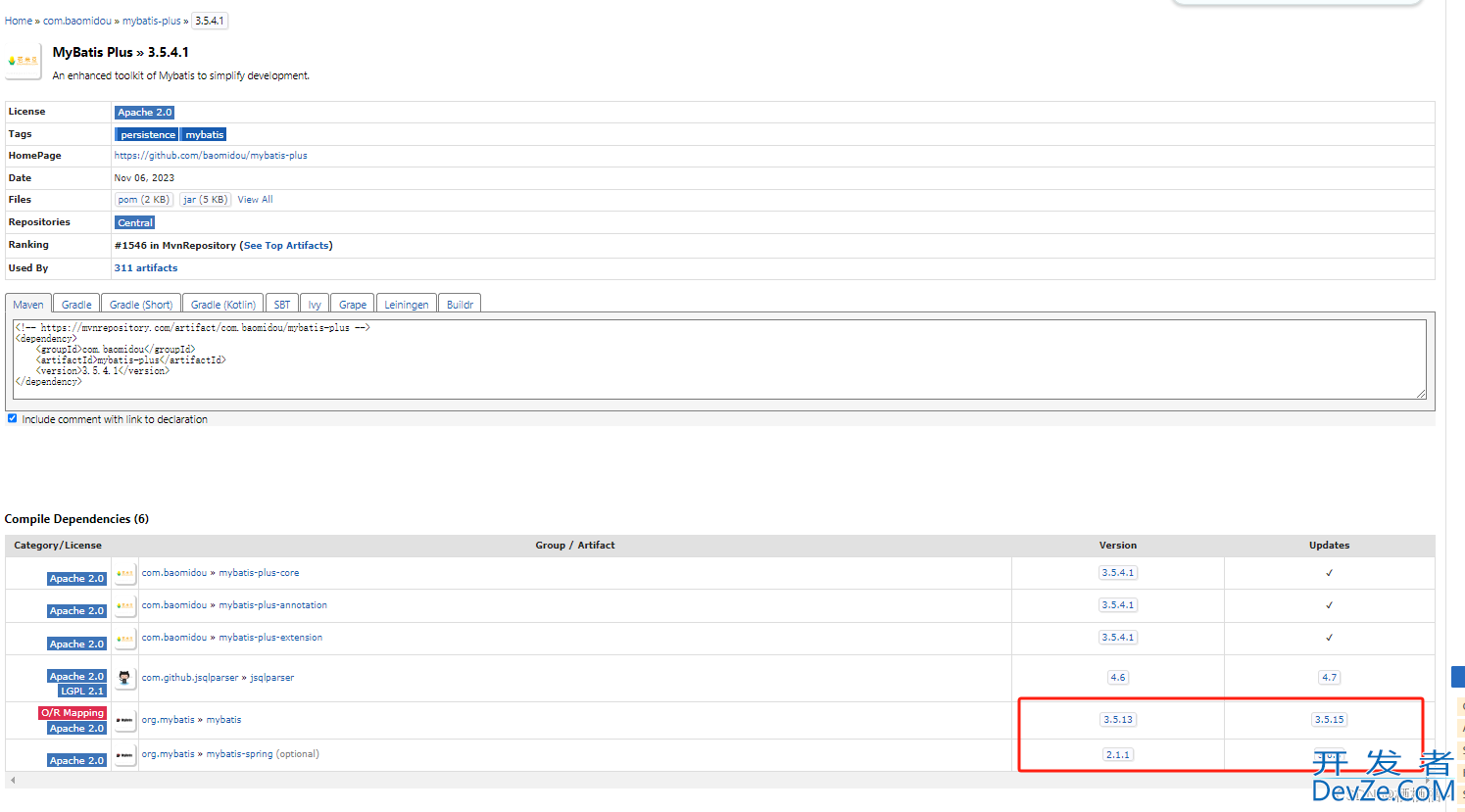Click mybatis-spring version 2.1.1
Screen dimensions: 1465x812
[1118, 755]
